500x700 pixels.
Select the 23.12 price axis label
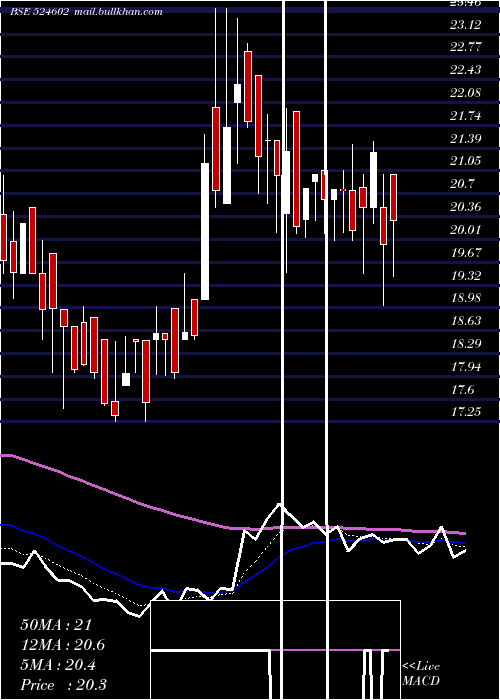[465, 25]
